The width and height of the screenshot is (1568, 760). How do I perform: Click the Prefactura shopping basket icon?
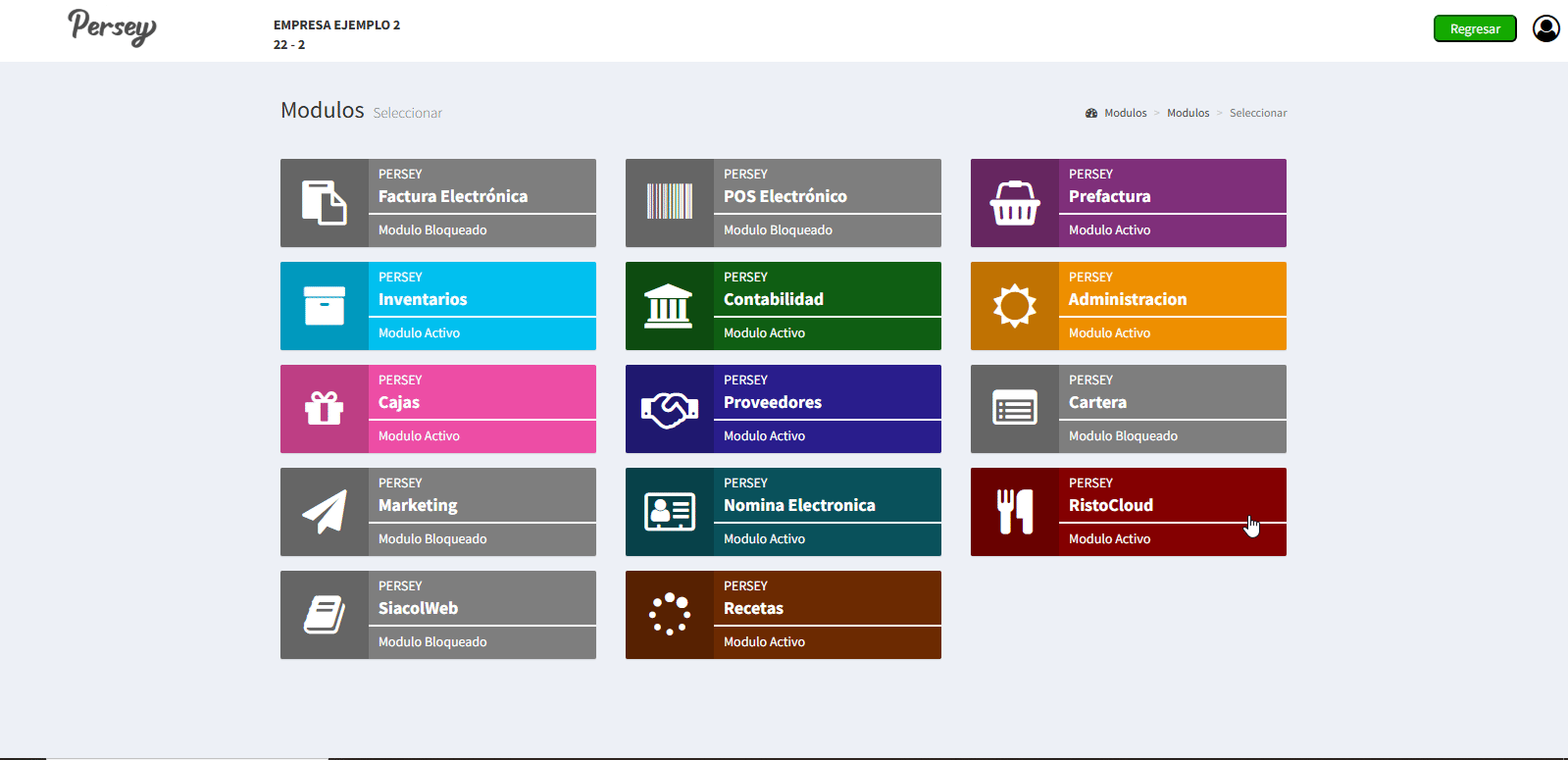click(x=1015, y=203)
